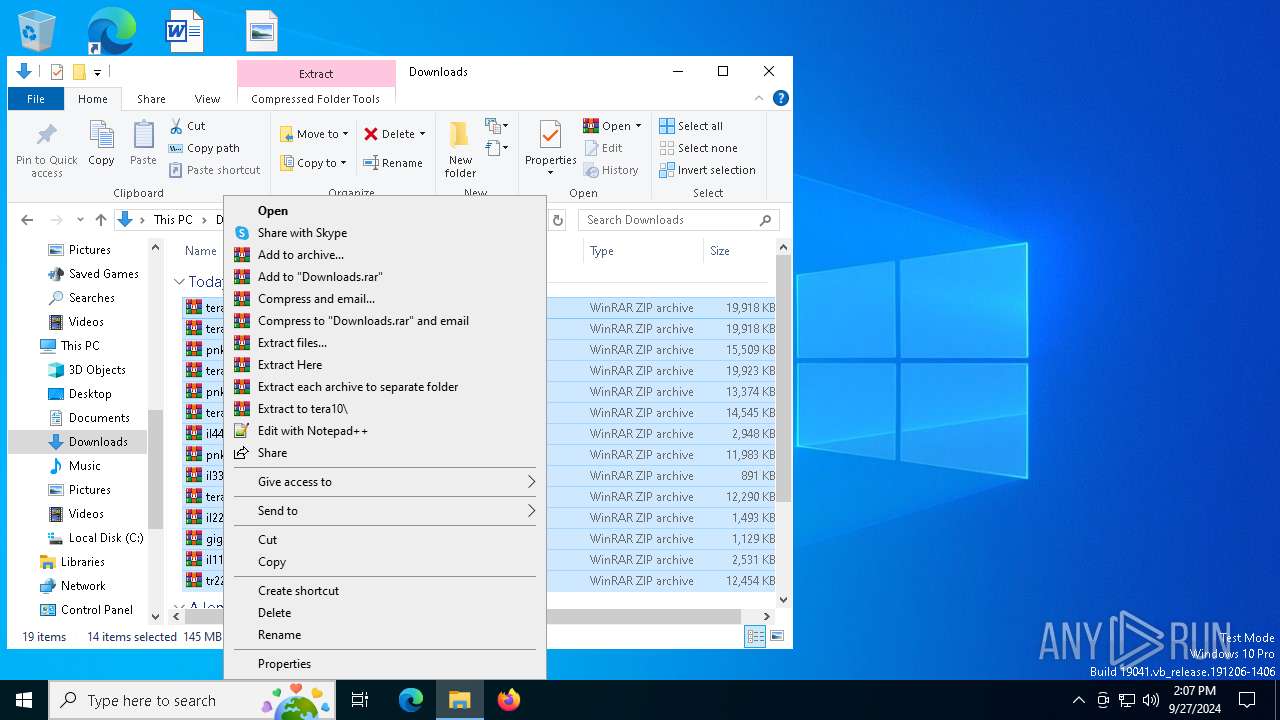Collapse the ribbon with the chevron

[x=759, y=98]
